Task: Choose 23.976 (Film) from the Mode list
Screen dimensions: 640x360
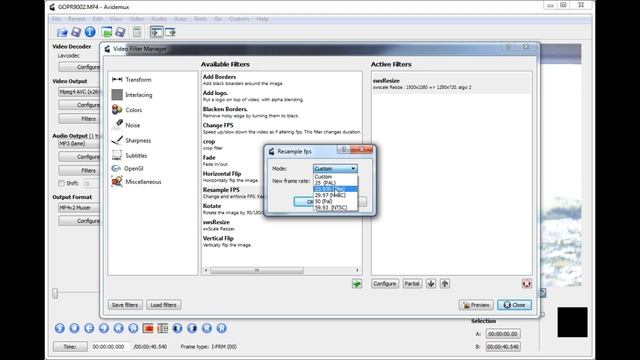Action: [x=335, y=189]
